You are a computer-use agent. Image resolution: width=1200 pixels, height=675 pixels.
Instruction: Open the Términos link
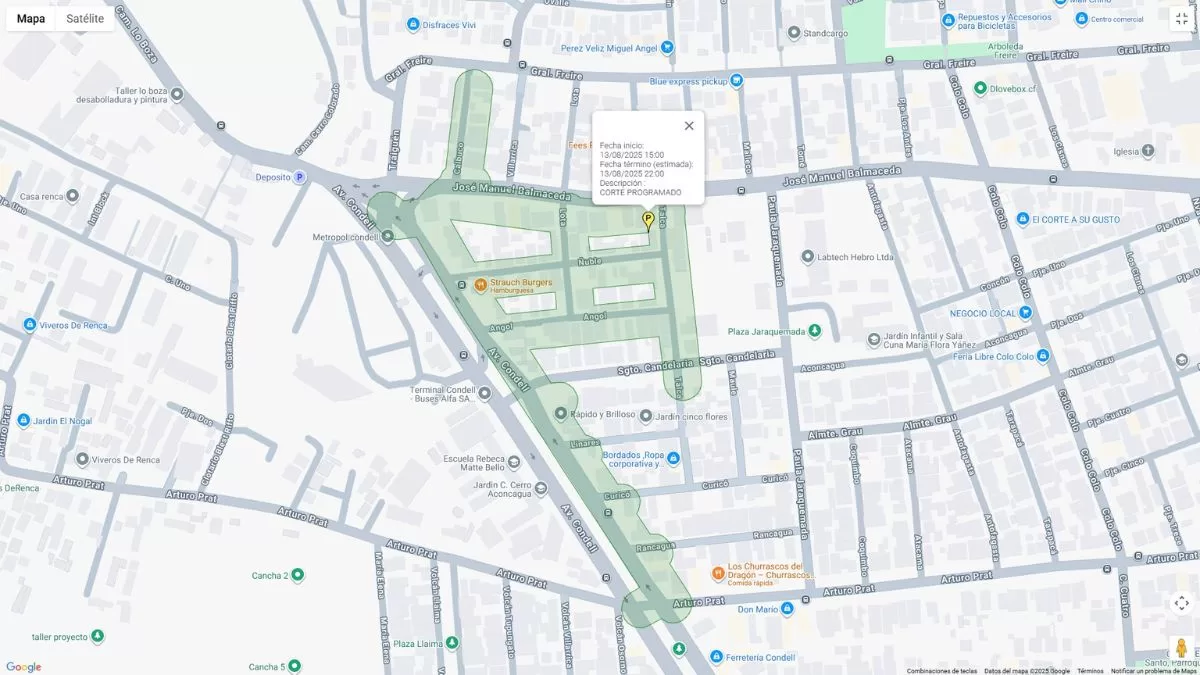point(1090,671)
